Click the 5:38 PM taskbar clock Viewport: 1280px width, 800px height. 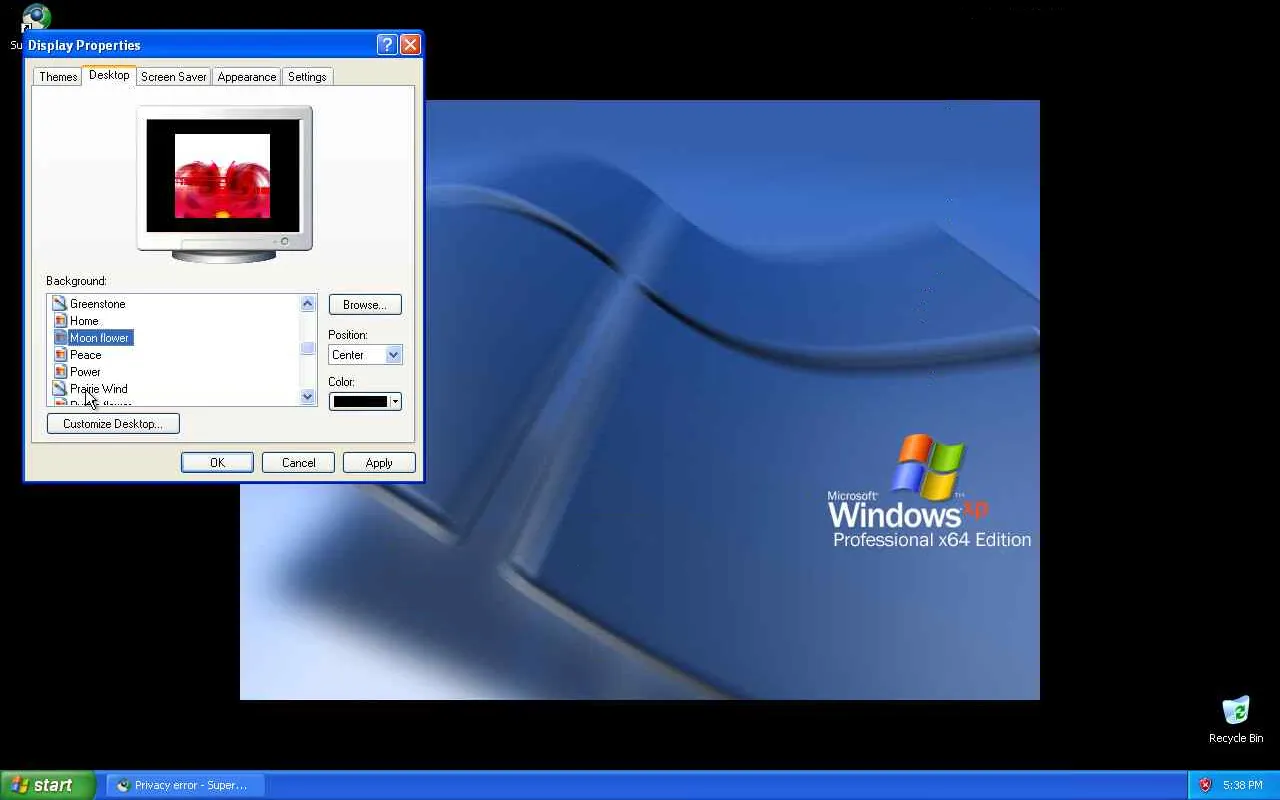click(x=1242, y=785)
